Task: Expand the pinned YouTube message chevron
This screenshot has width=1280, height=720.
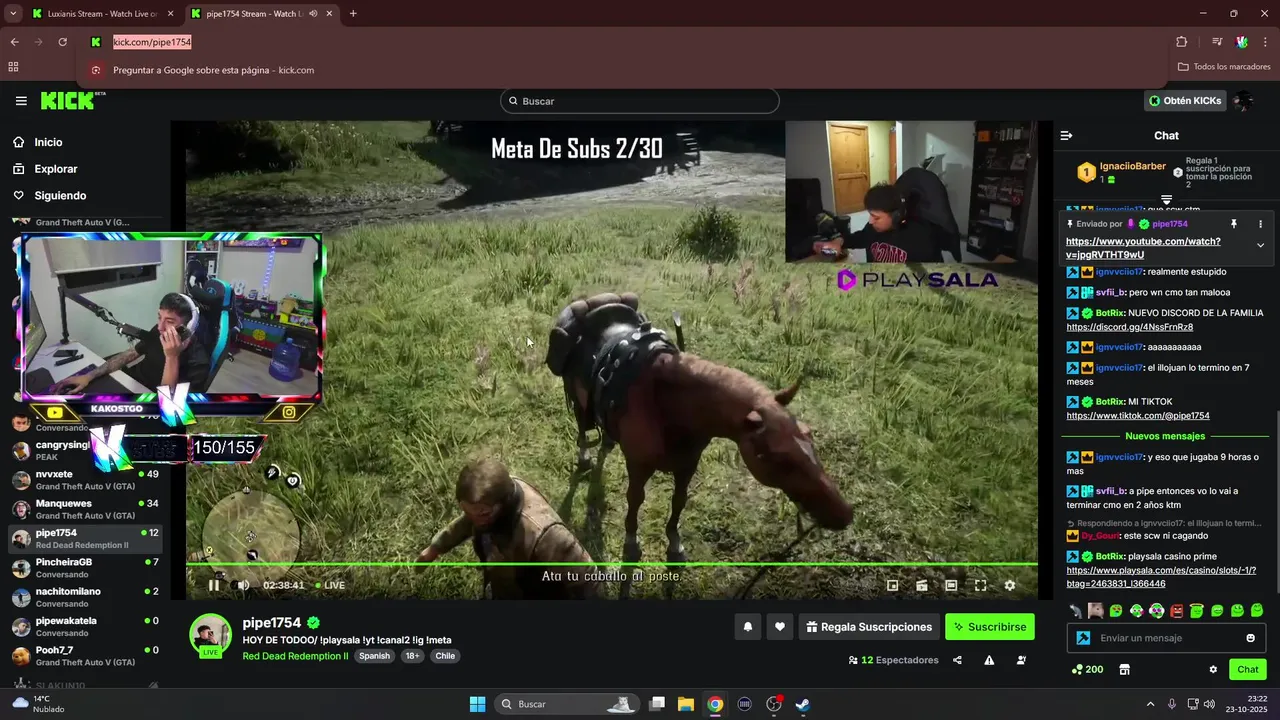Action: [x=1260, y=245]
